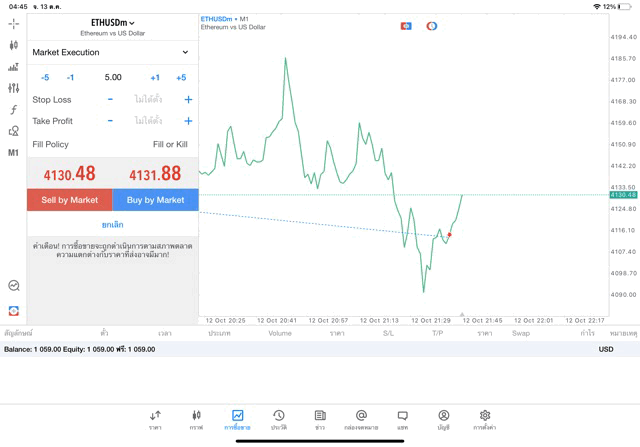Viewport: 640px width, 447px height.
Task: Switch to the Chart tab in bottom bar
Action: coord(196,419)
